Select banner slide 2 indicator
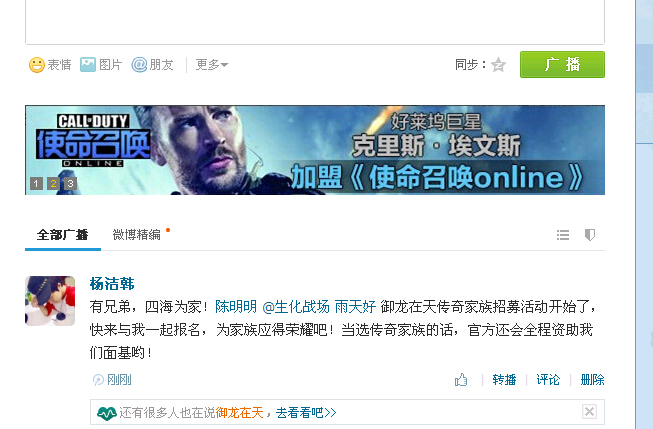 tap(53, 183)
